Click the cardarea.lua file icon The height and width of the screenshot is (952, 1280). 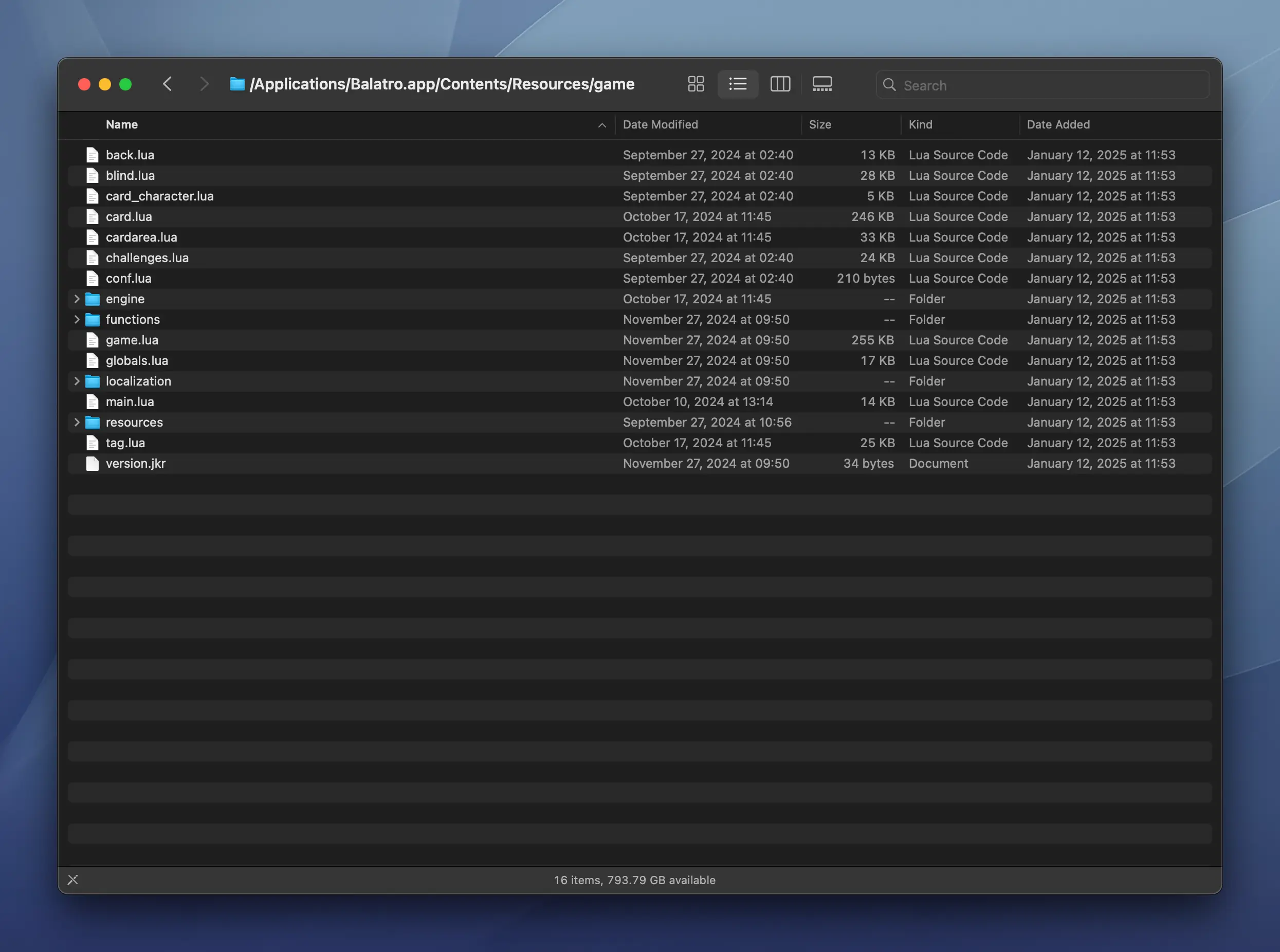click(x=92, y=237)
